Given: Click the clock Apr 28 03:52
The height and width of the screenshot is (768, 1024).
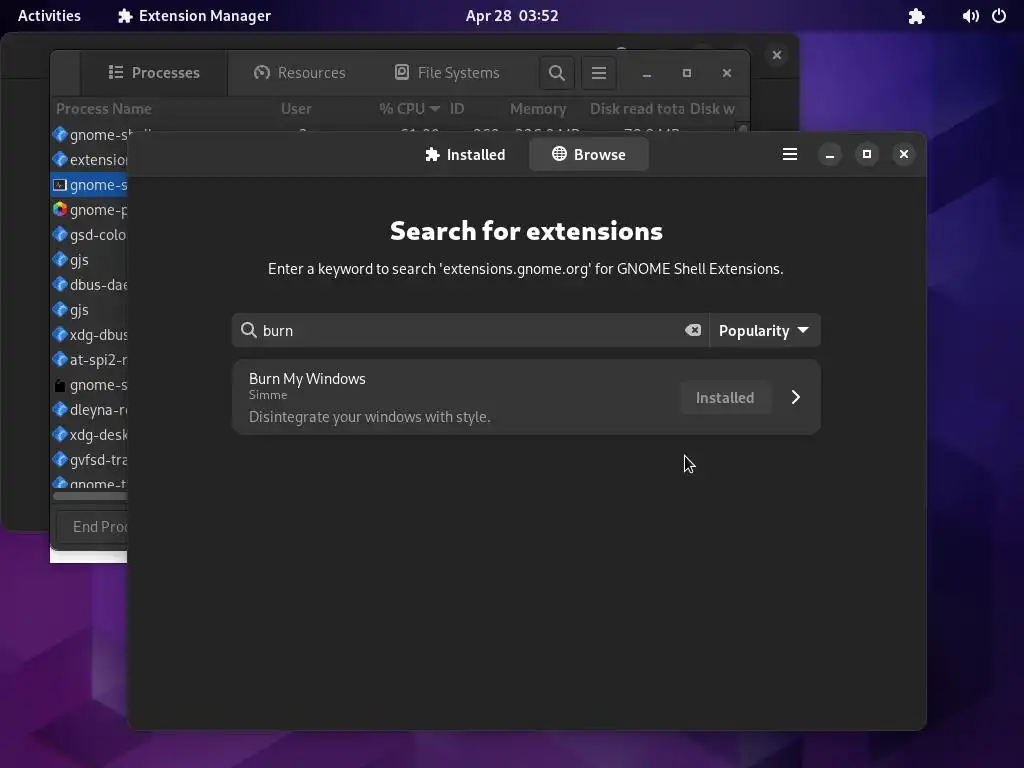Looking at the screenshot, I should 512,16.
